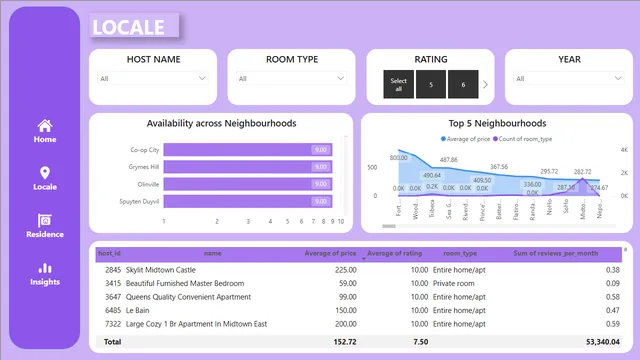Image resolution: width=640 pixels, height=360 pixels.
Task: Click Top 5 Neighbourhoods chart title
Action: point(497,123)
